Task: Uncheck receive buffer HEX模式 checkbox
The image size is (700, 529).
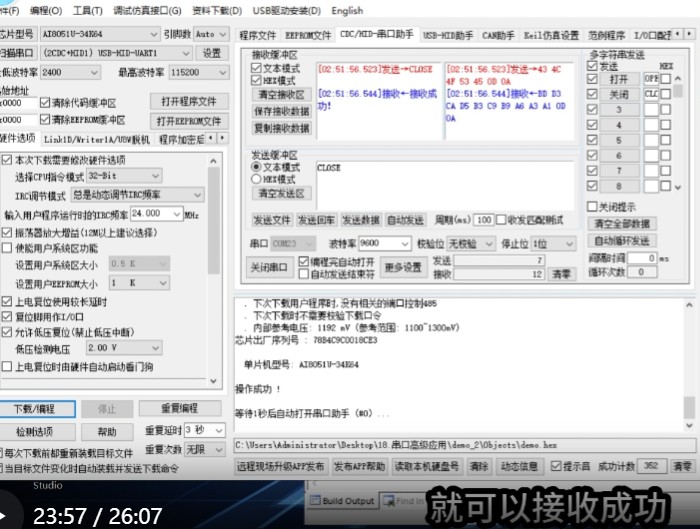Action: pyautogui.click(x=256, y=80)
